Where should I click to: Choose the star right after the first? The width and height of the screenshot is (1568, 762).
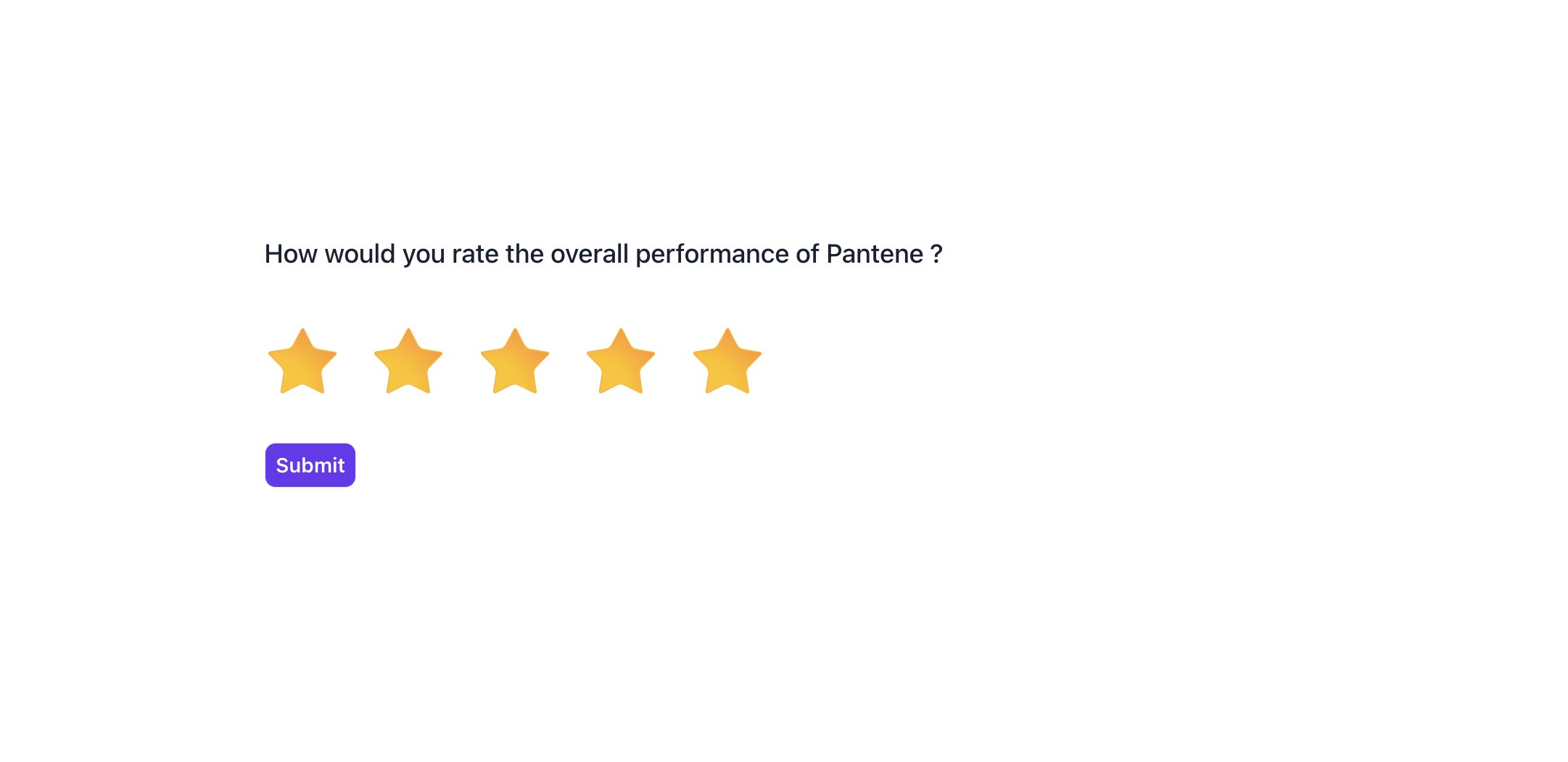coord(408,362)
